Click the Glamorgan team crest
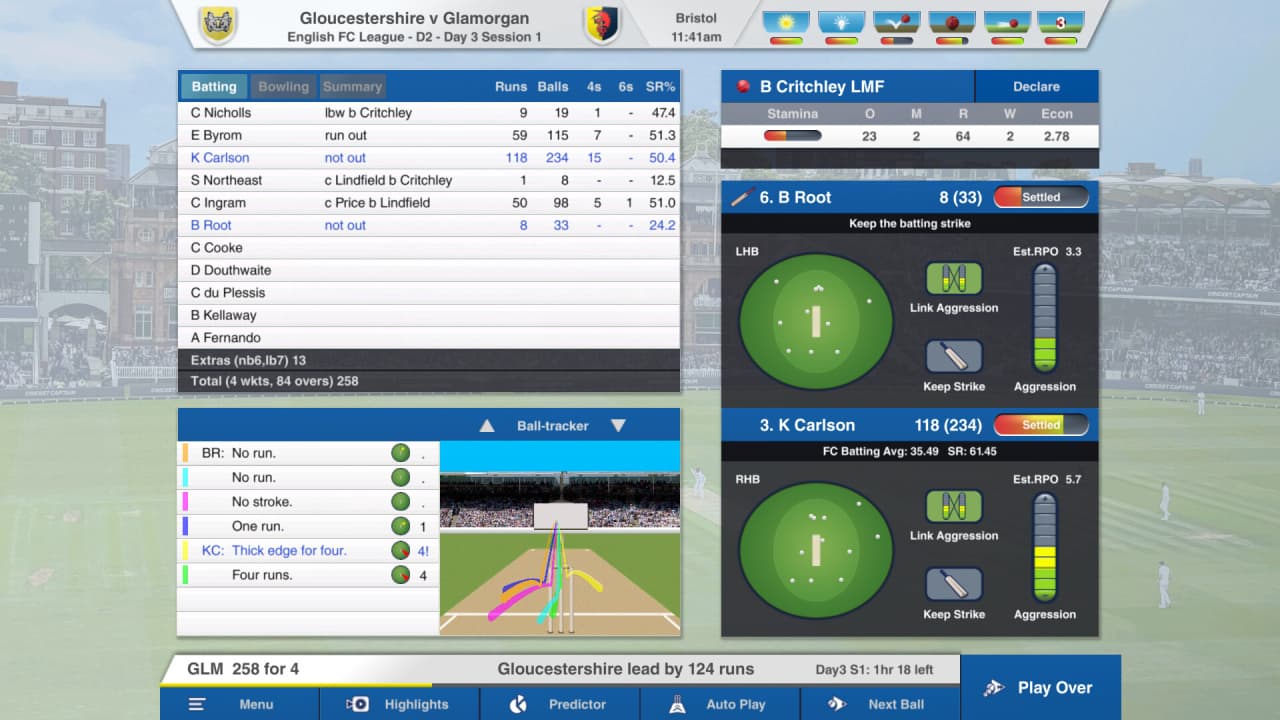The image size is (1280, 720). click(602, 25)
